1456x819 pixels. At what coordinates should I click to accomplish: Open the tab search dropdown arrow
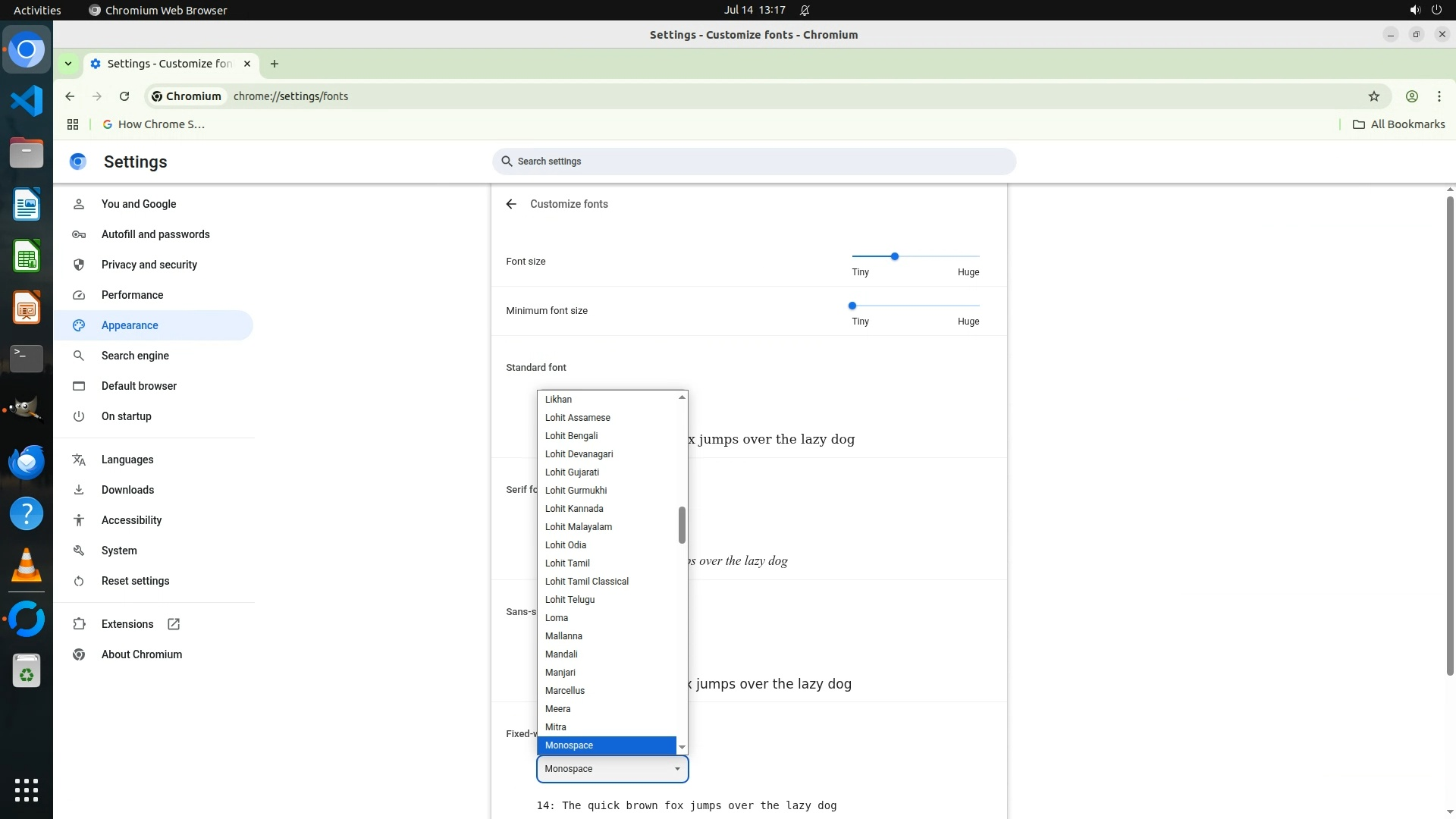coord(68,64)
